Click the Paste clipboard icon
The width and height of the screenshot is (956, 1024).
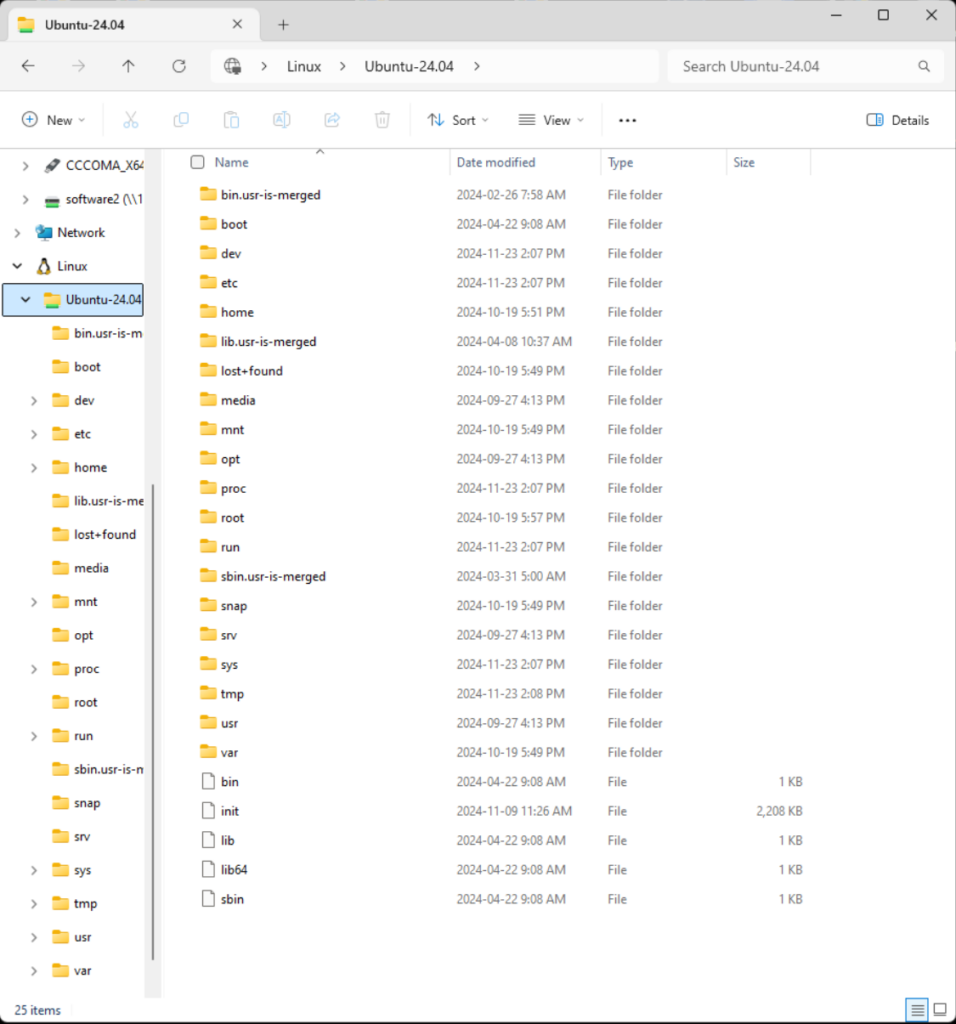(x=231, y=120)
